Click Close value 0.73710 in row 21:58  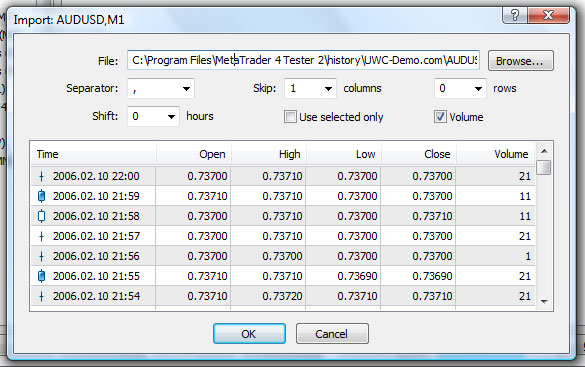432,216
